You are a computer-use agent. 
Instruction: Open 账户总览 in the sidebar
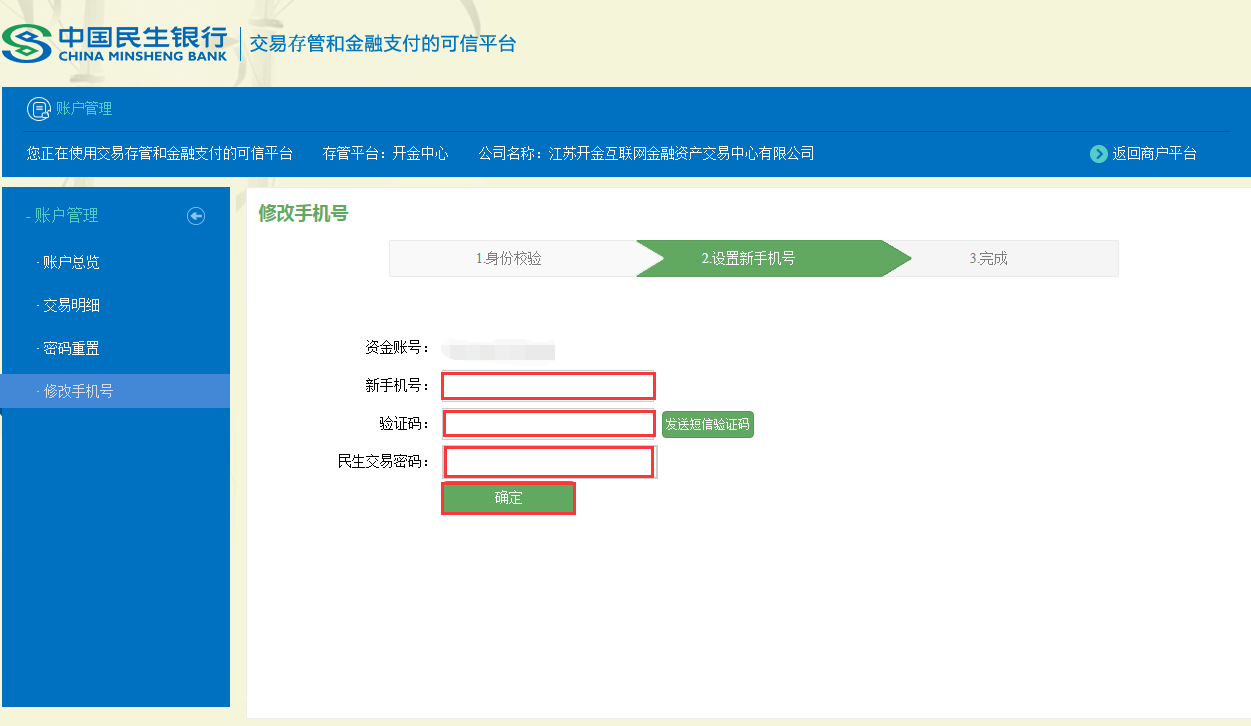pos(70,263)
